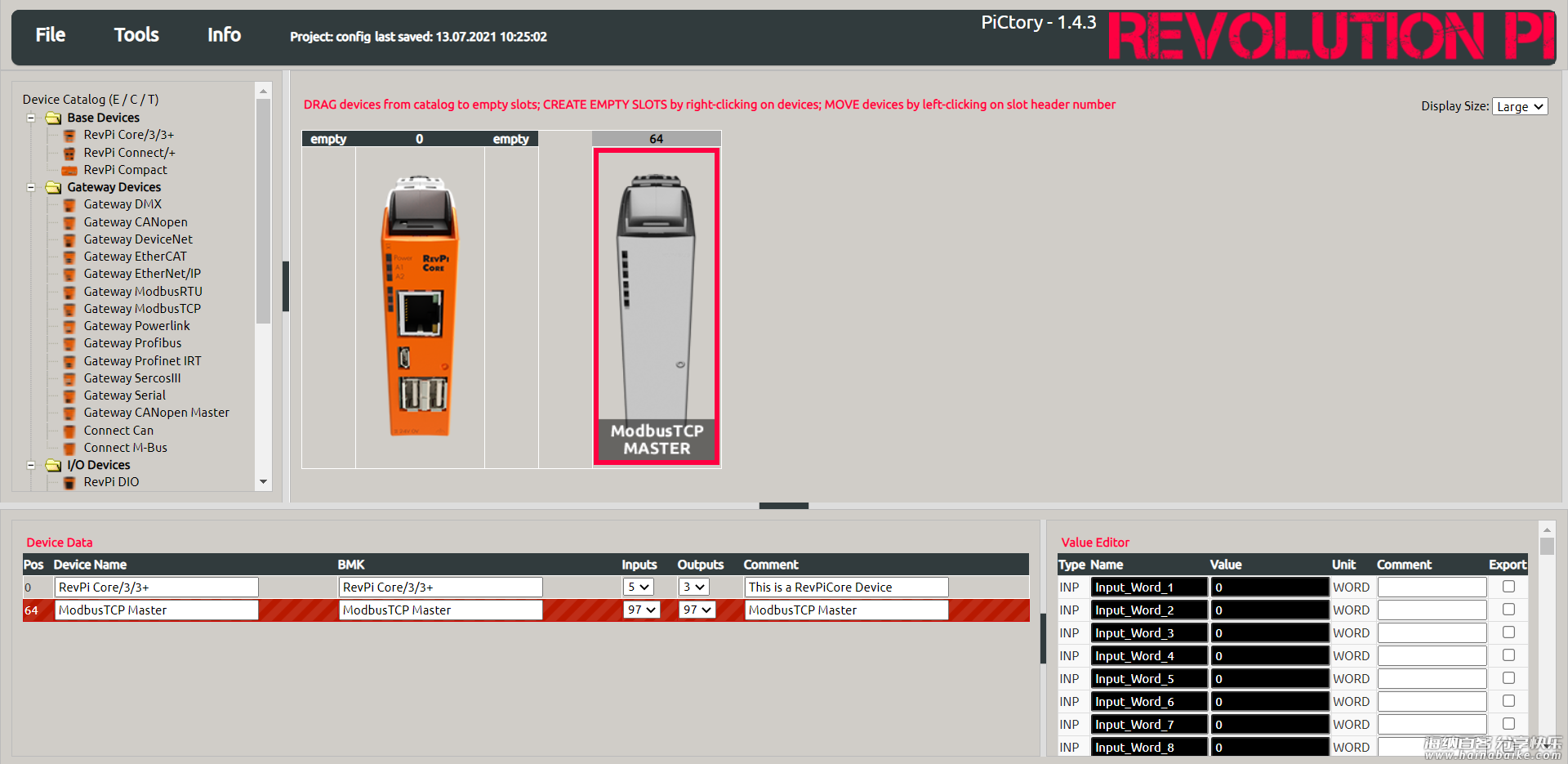1568x764 pixels.
Task: Click catalog scrollbar down arrow
Action: click(263, 482)
